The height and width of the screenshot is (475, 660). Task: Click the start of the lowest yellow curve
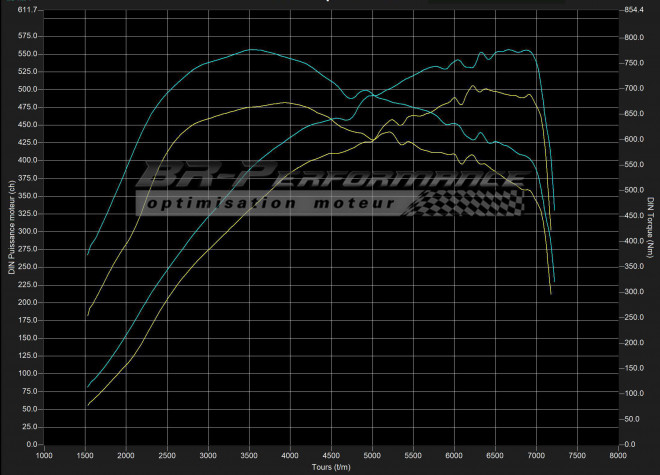pos(87,405)
